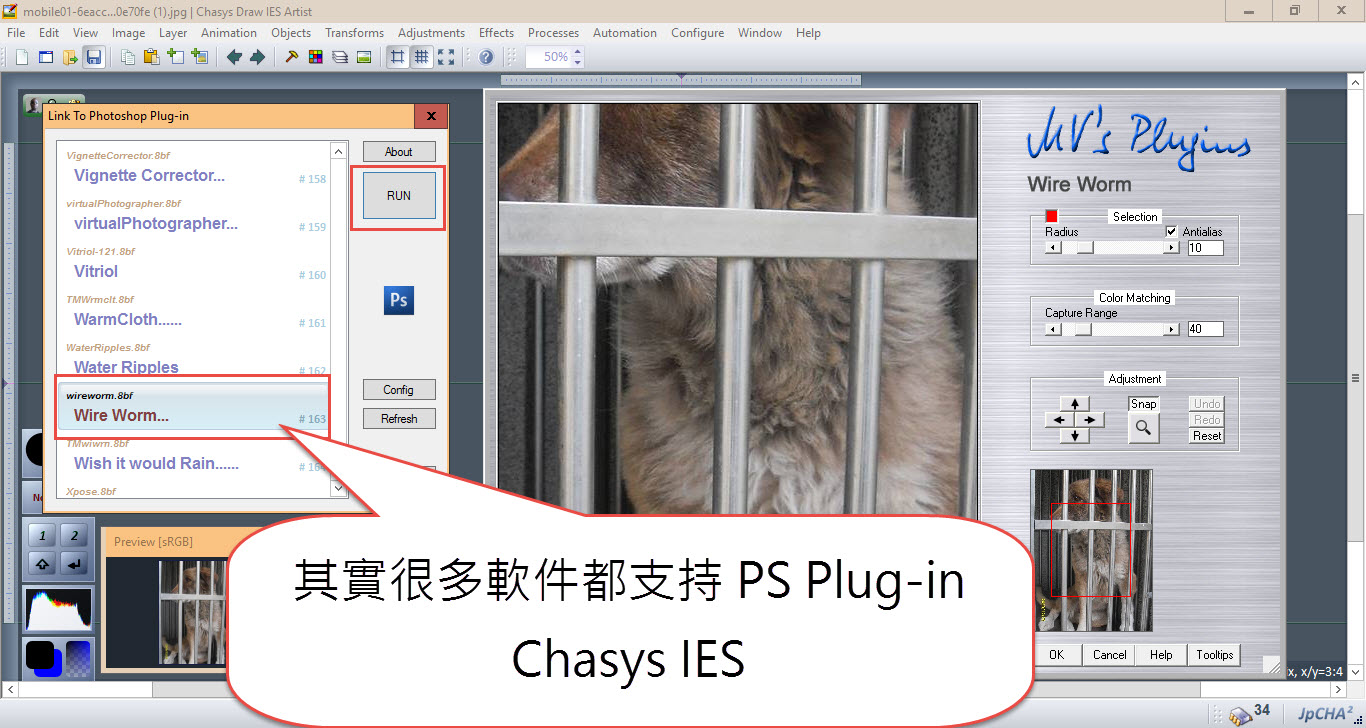
Task: Open the File menu
Action: coord(16,33)
